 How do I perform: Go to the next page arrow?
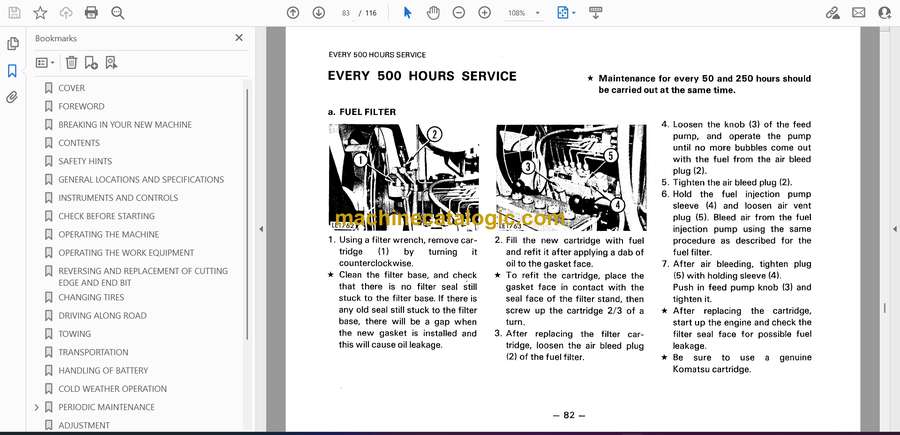pyautogui.click(x=318, y=13)
